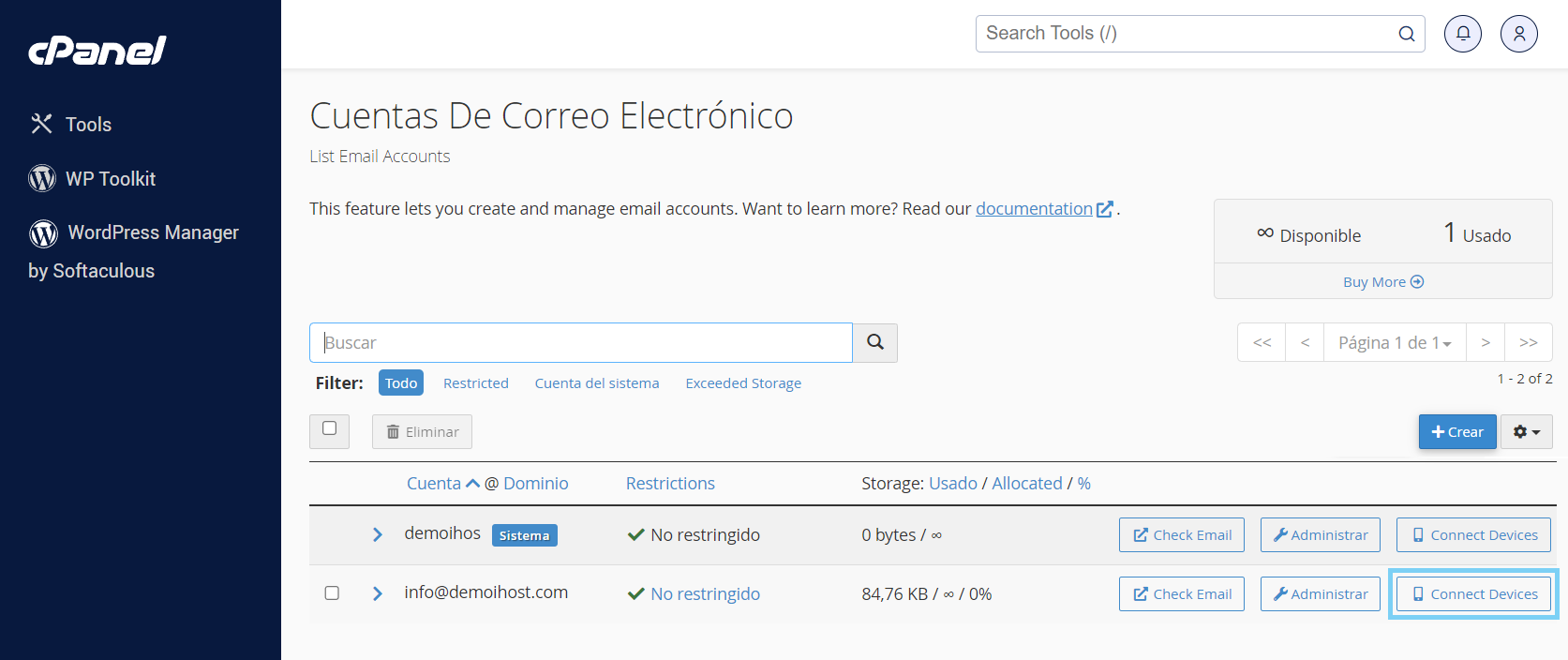Click into the Buscar search field
The height and width of the screenshot is (660, 1568).
[581, 343]
